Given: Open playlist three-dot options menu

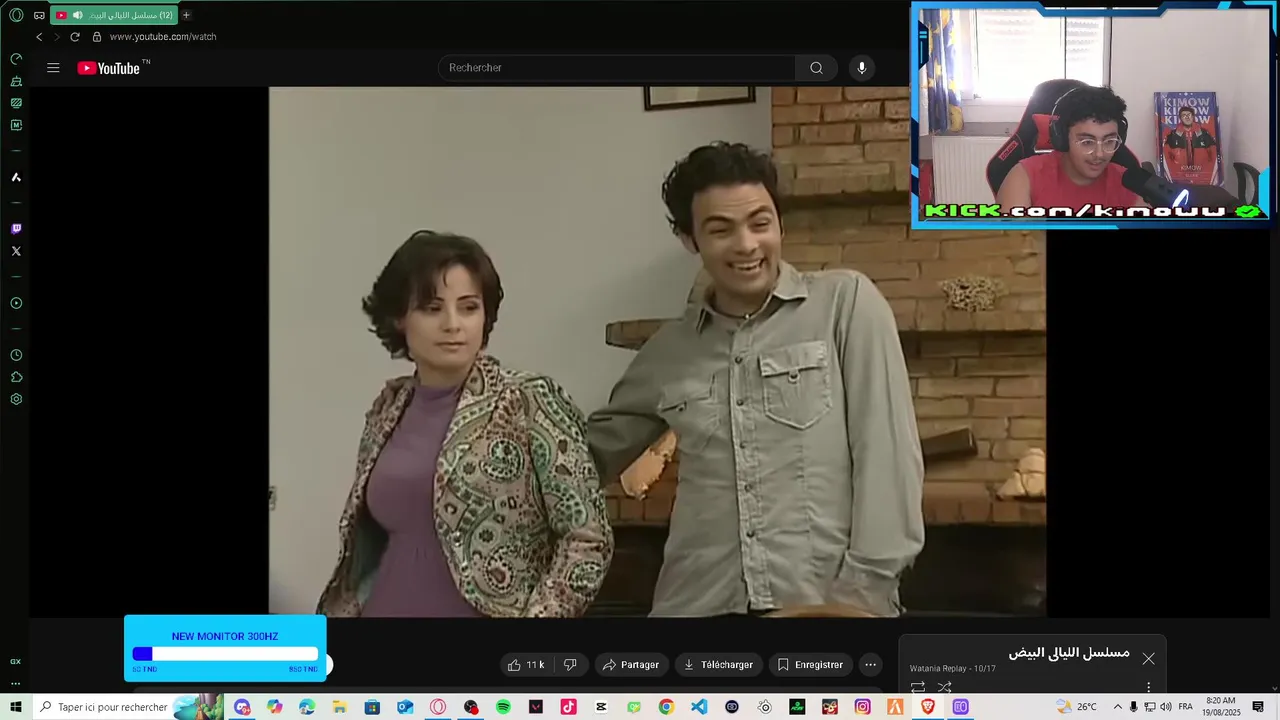Looking at the screenshot, I should [1148, 688].
